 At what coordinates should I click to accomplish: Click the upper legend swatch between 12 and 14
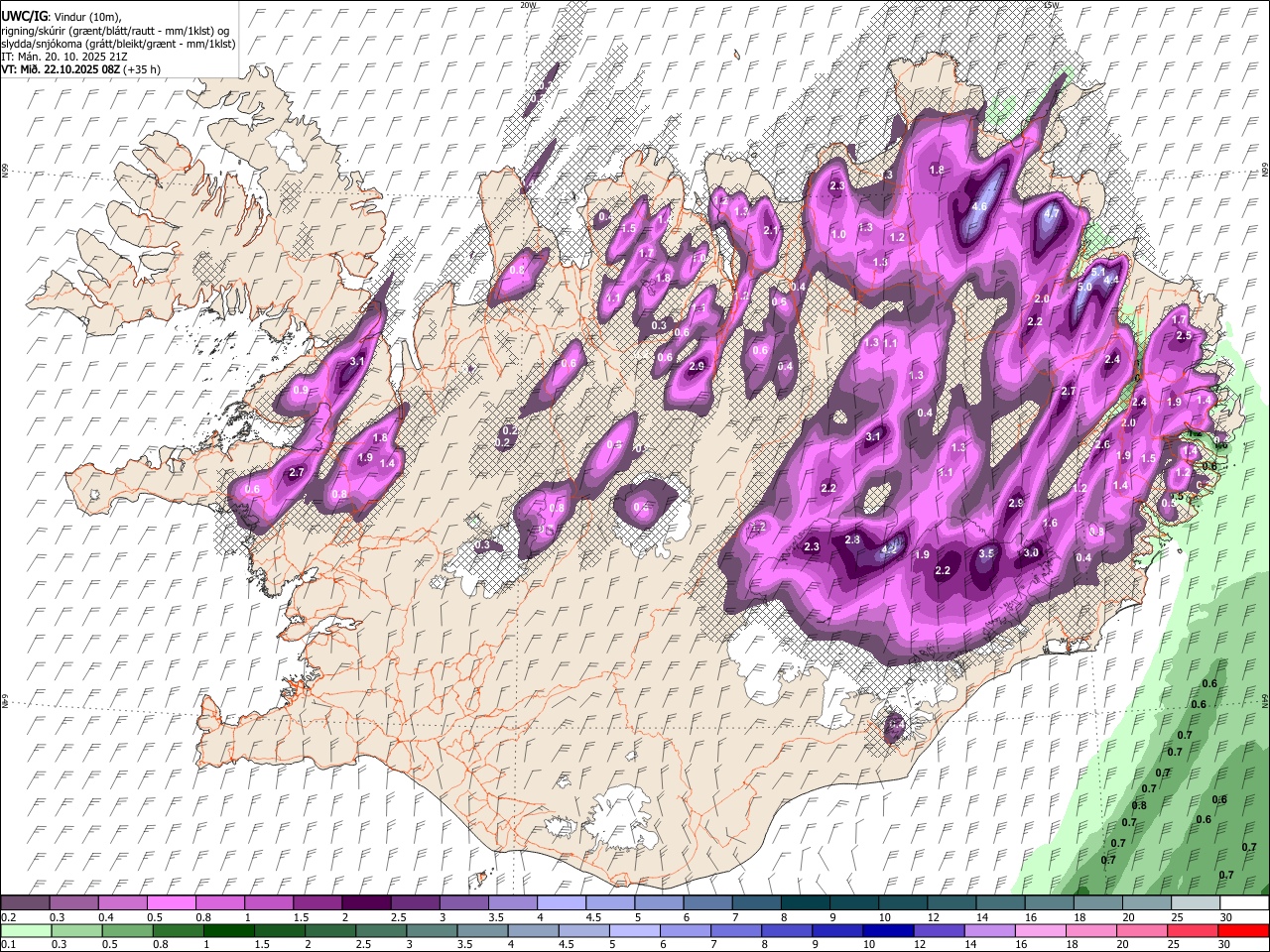point(951,902)
